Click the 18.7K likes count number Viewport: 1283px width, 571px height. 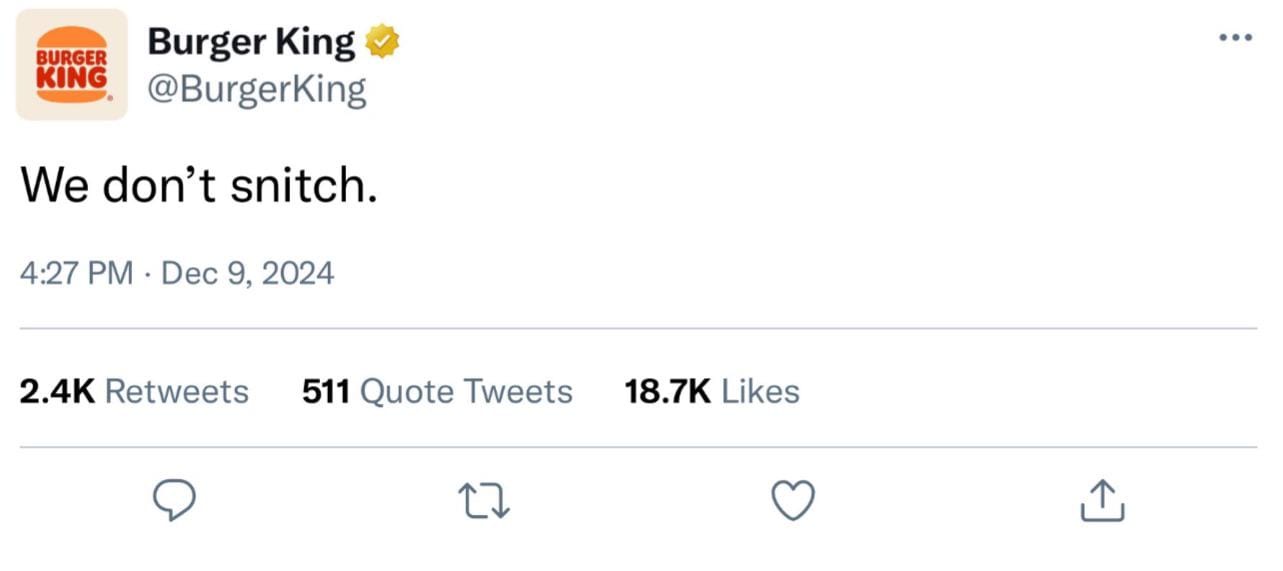[668, 391]
